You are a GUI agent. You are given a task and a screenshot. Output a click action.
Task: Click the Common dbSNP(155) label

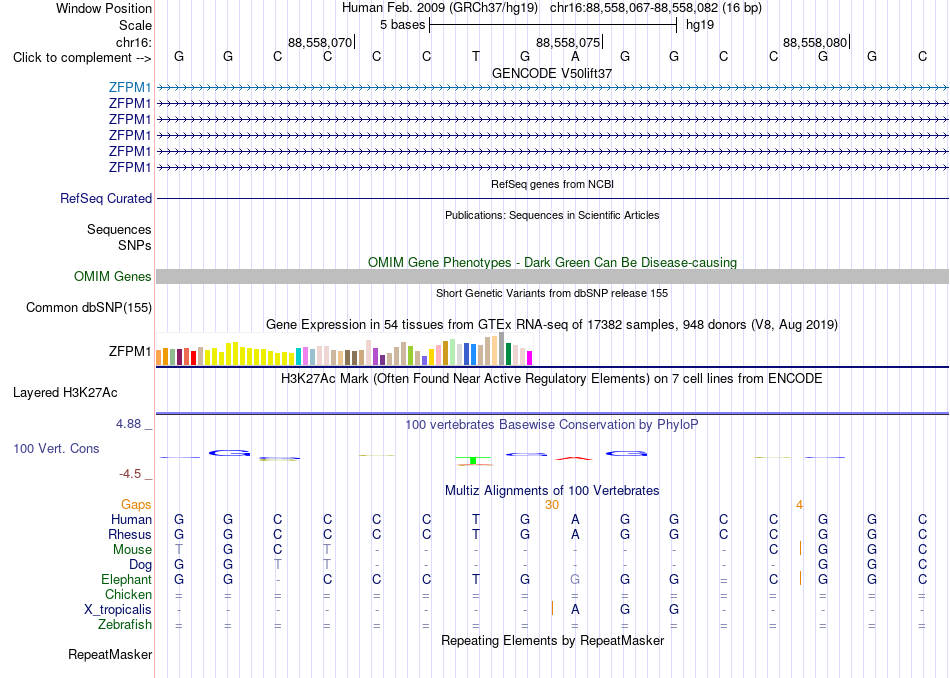pos(89,307)
